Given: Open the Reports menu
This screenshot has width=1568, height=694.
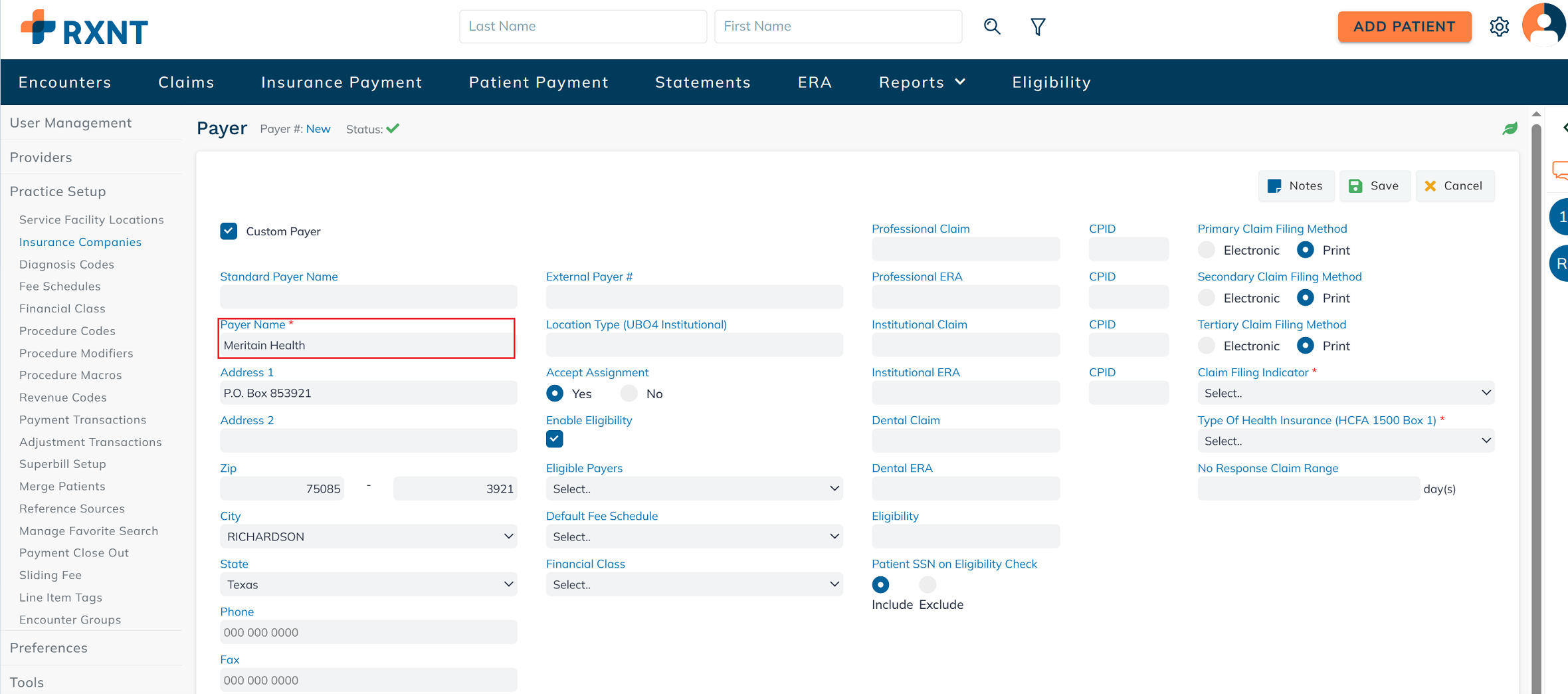Looking at the screenshot, I should [922, 82].
